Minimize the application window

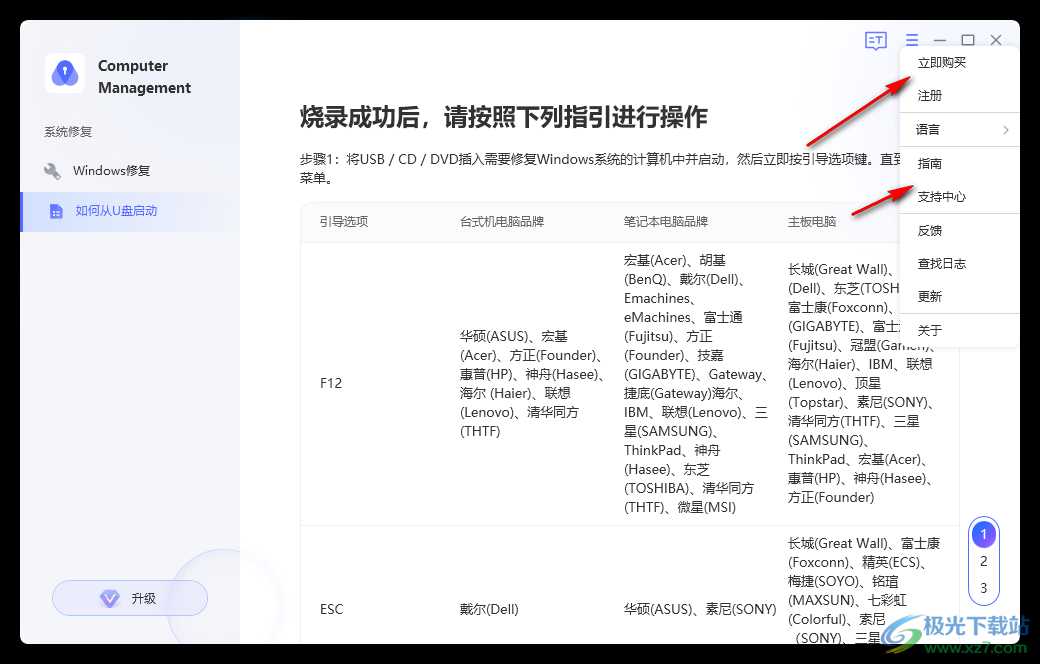(940, 40)
